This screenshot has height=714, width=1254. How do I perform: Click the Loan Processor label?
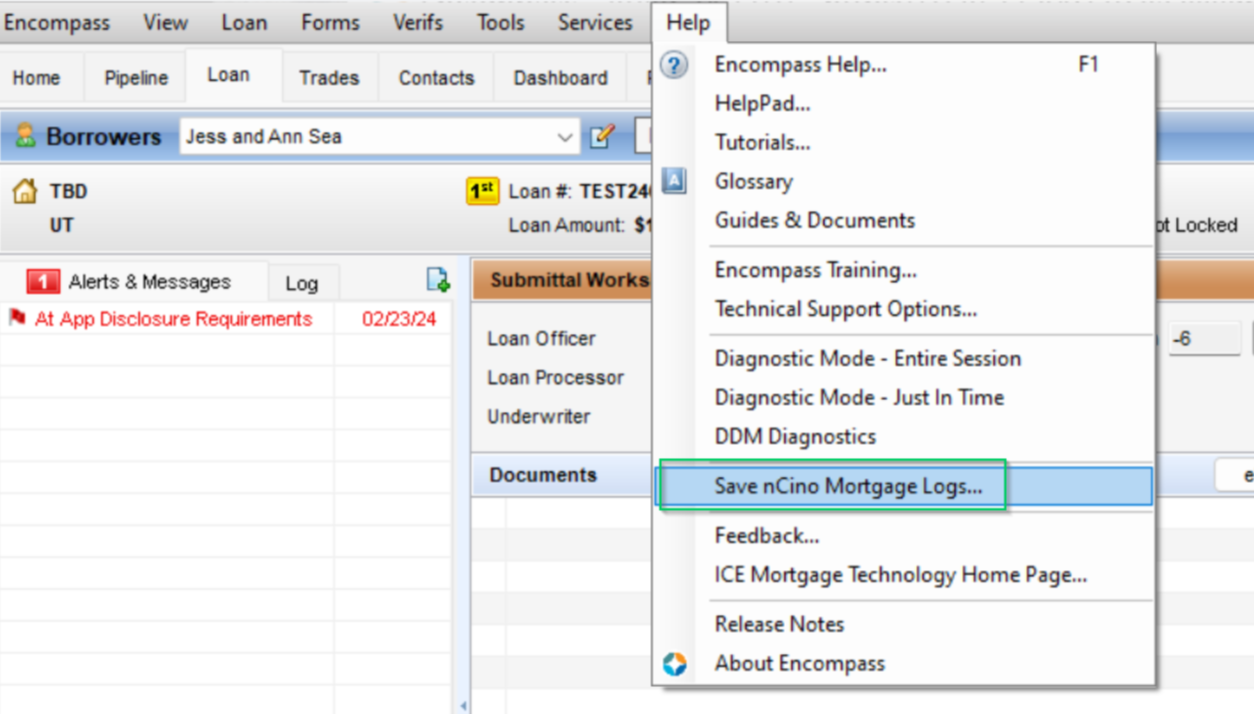tap(555, 378)
